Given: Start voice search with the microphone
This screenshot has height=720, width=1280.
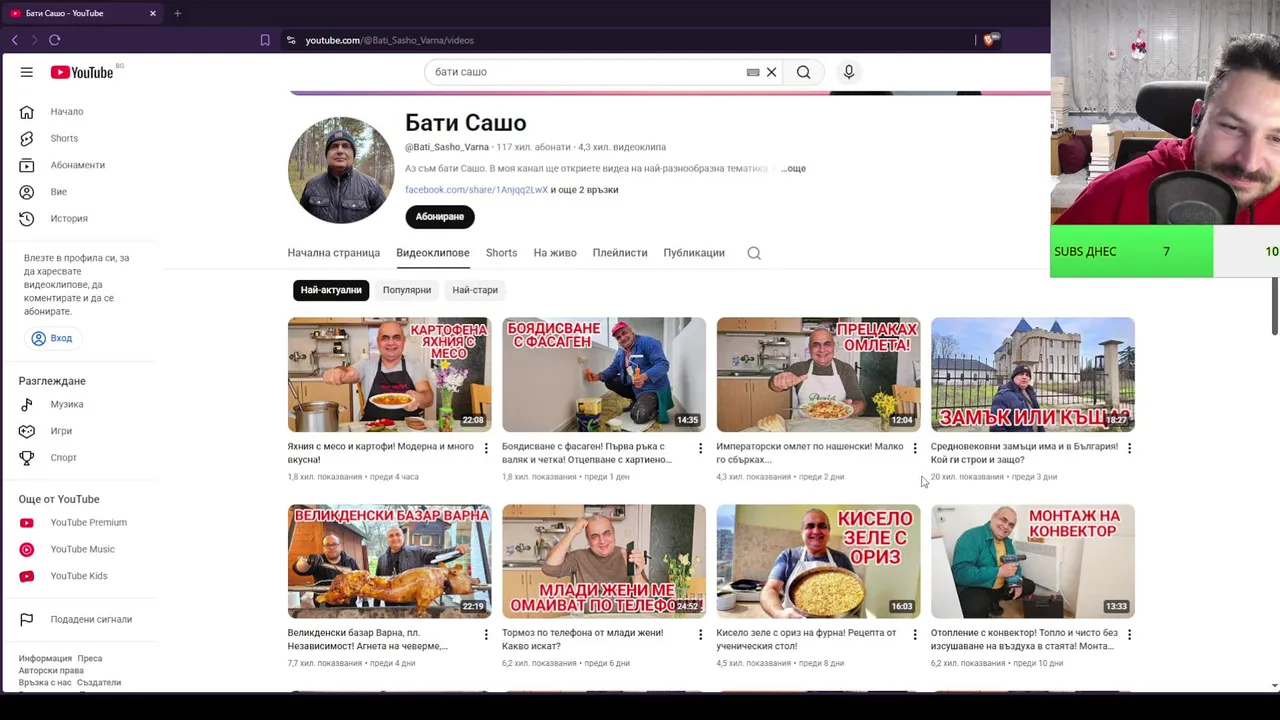Looking at the screenshot, I should click(849, 72).
